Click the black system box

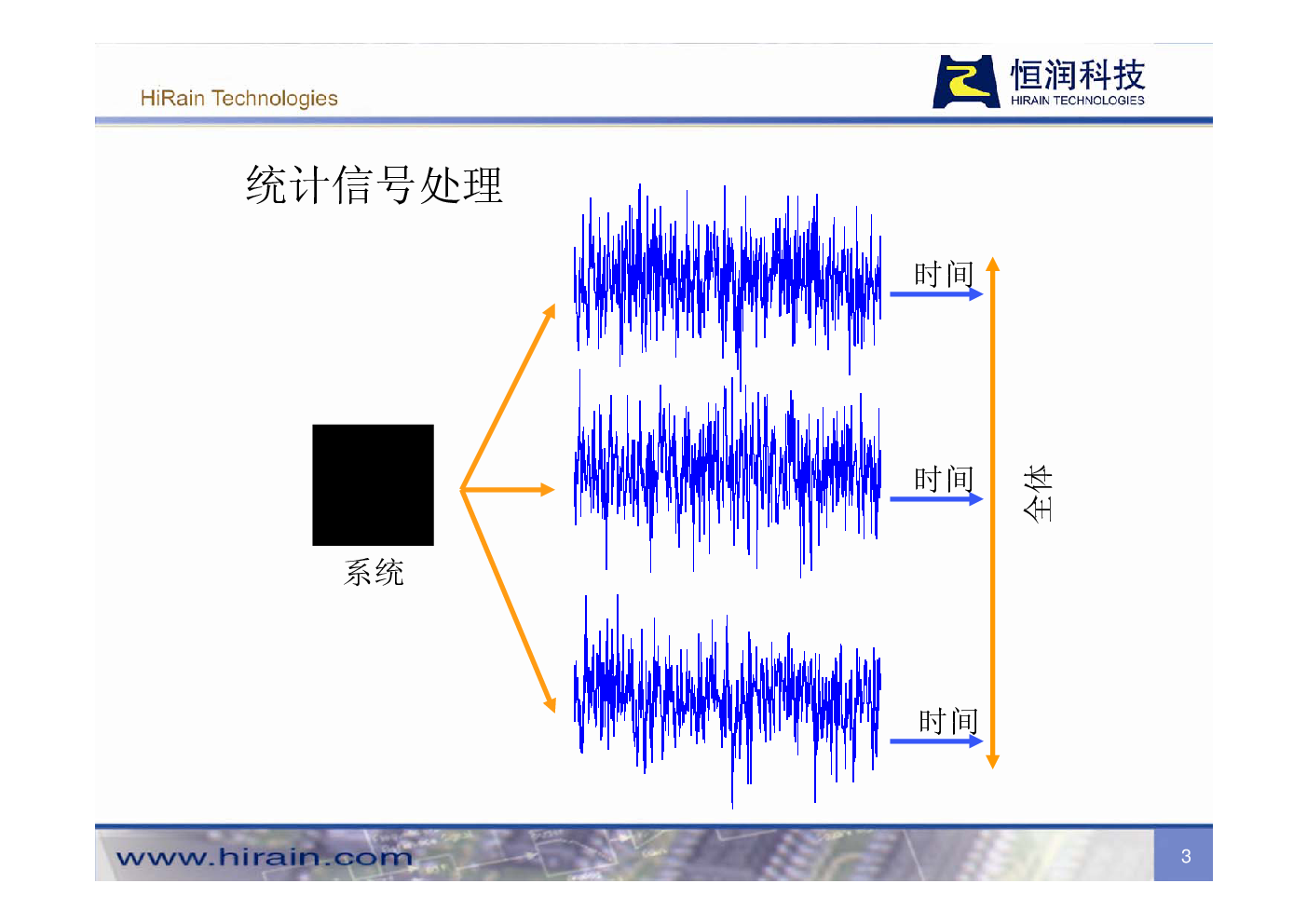tap(373, 484)
